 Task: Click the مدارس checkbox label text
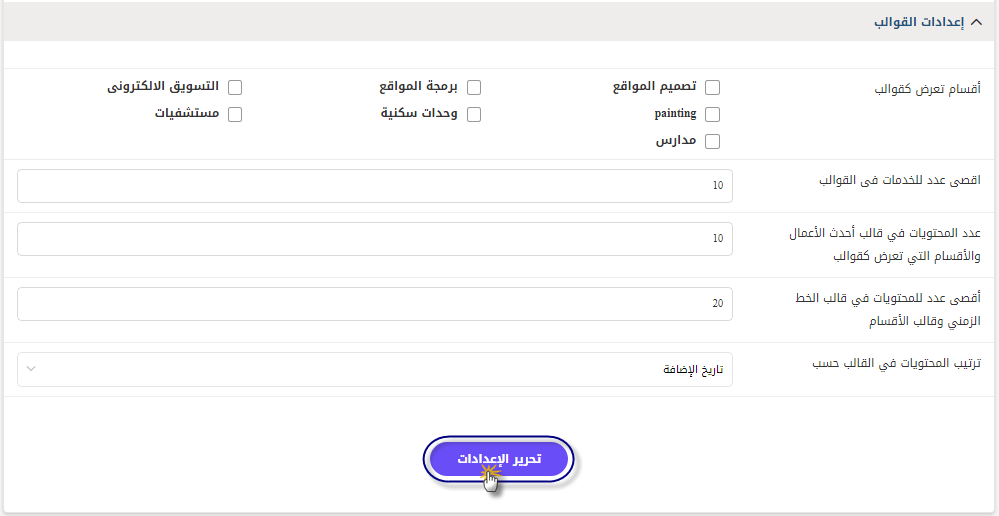(x=676, y=141)
